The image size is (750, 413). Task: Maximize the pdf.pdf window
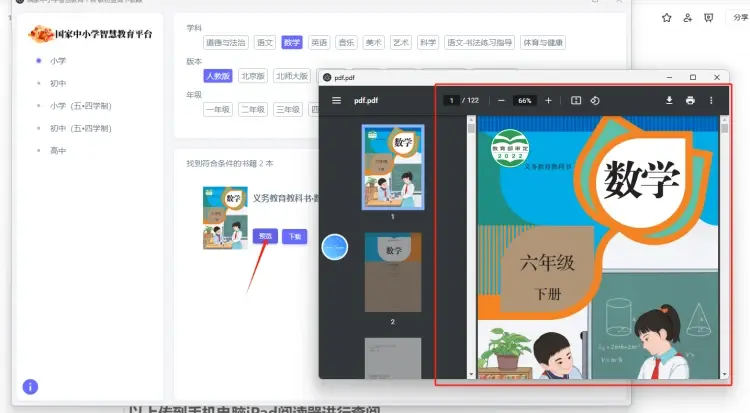pos(693,78)
